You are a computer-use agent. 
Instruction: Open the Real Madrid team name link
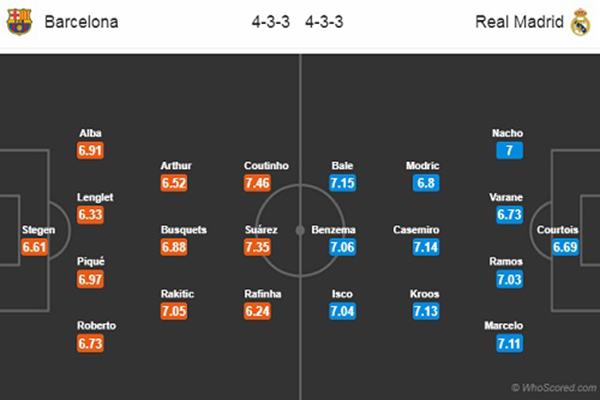519,22
